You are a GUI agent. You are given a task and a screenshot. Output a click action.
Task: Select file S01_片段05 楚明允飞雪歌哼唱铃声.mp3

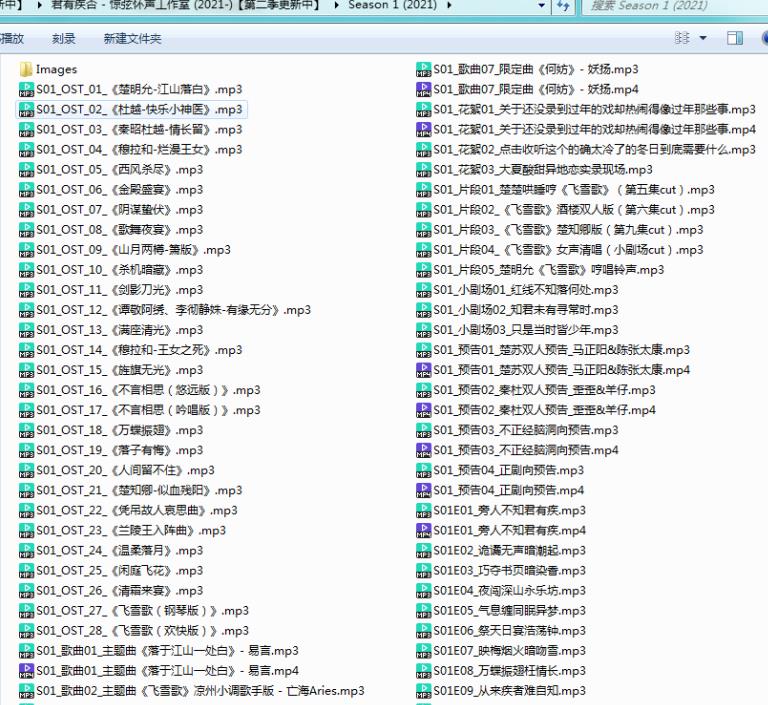point(541,270)
